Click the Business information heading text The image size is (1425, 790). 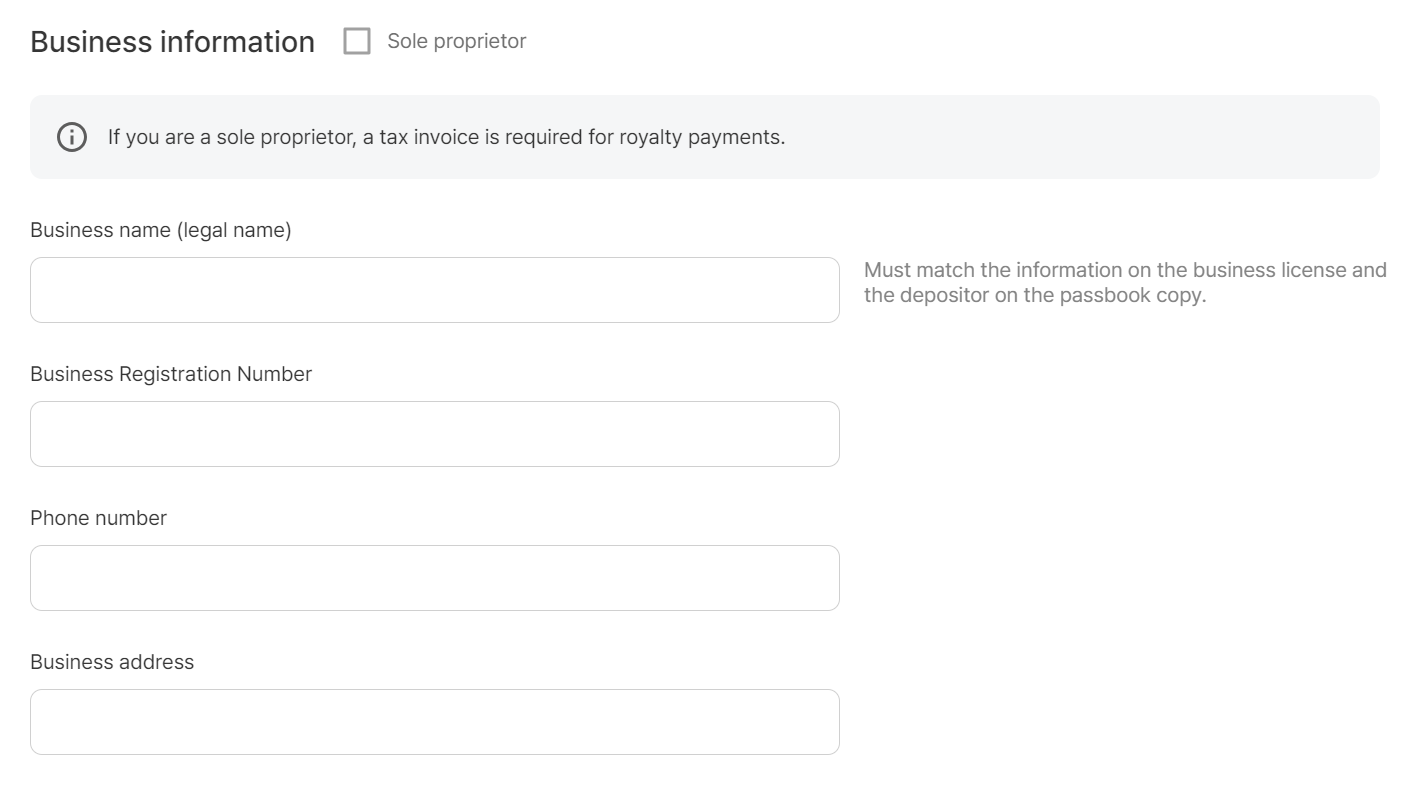[171, 41]
